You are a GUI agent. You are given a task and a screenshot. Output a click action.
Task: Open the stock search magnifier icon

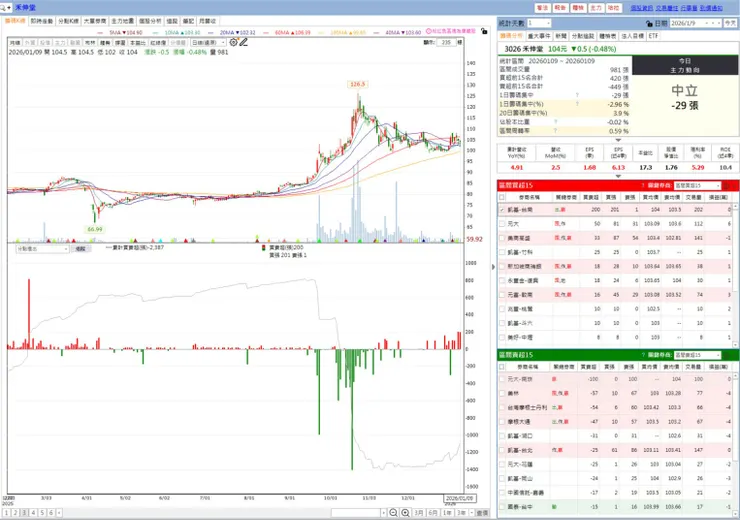coord(4,8)
